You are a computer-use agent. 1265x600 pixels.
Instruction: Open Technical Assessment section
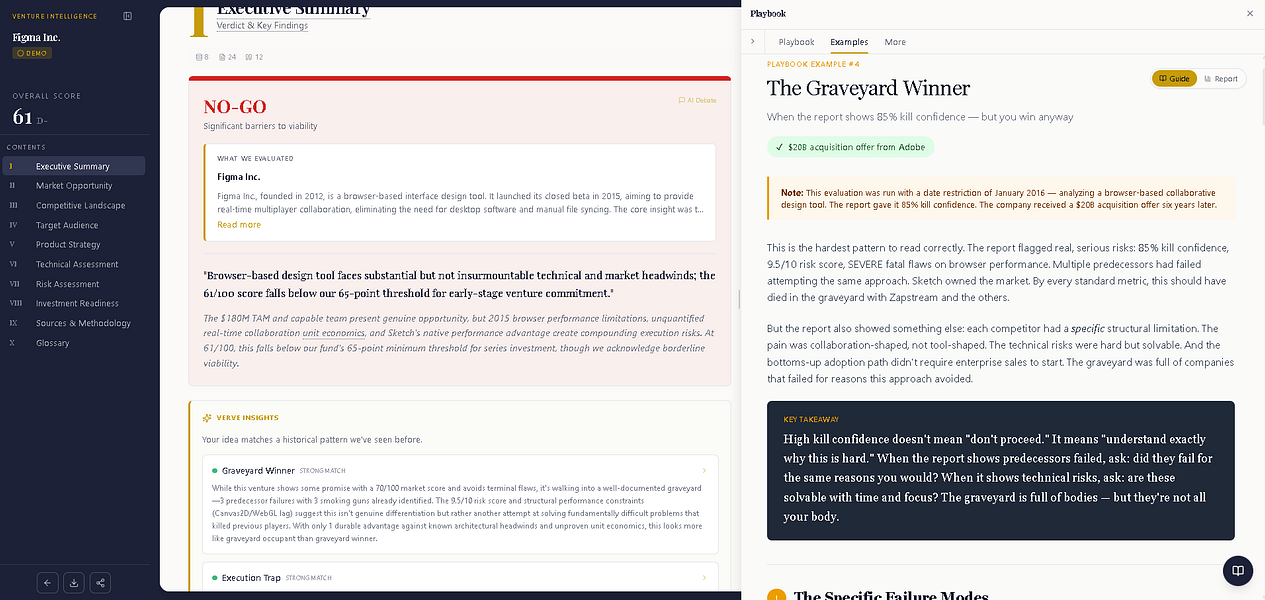(75, 264)
